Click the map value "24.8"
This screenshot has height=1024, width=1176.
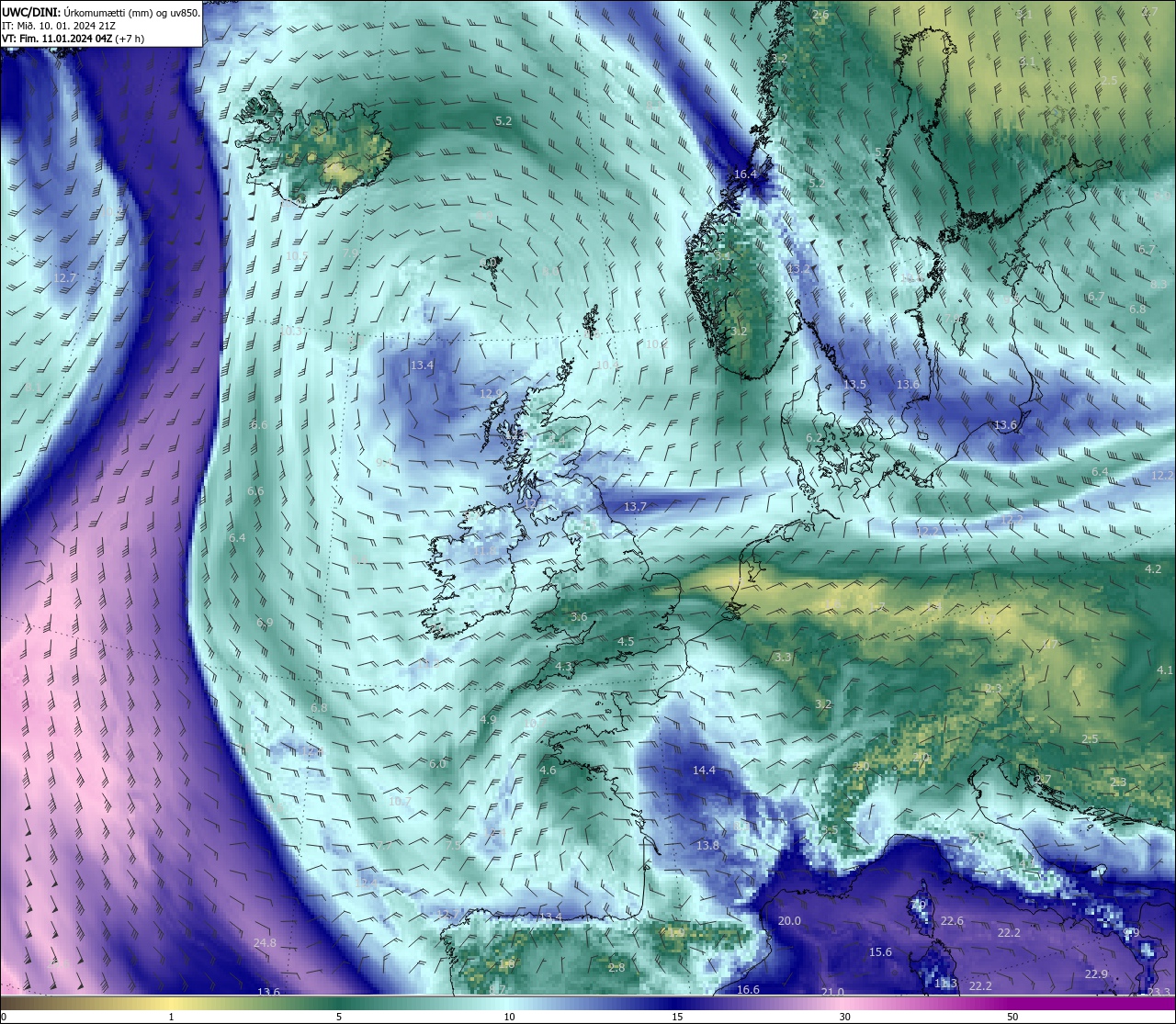coord(265,942)
